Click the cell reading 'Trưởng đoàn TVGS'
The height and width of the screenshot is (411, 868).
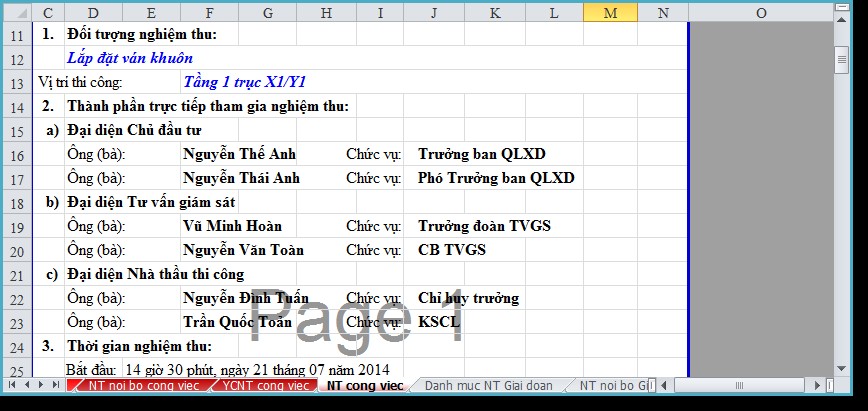484,226
